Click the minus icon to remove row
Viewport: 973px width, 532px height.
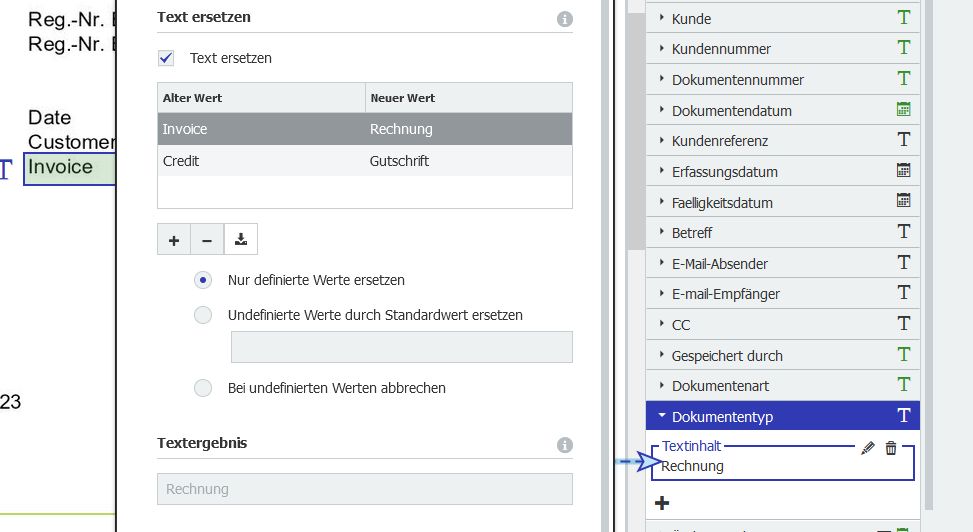pos(207,240)
